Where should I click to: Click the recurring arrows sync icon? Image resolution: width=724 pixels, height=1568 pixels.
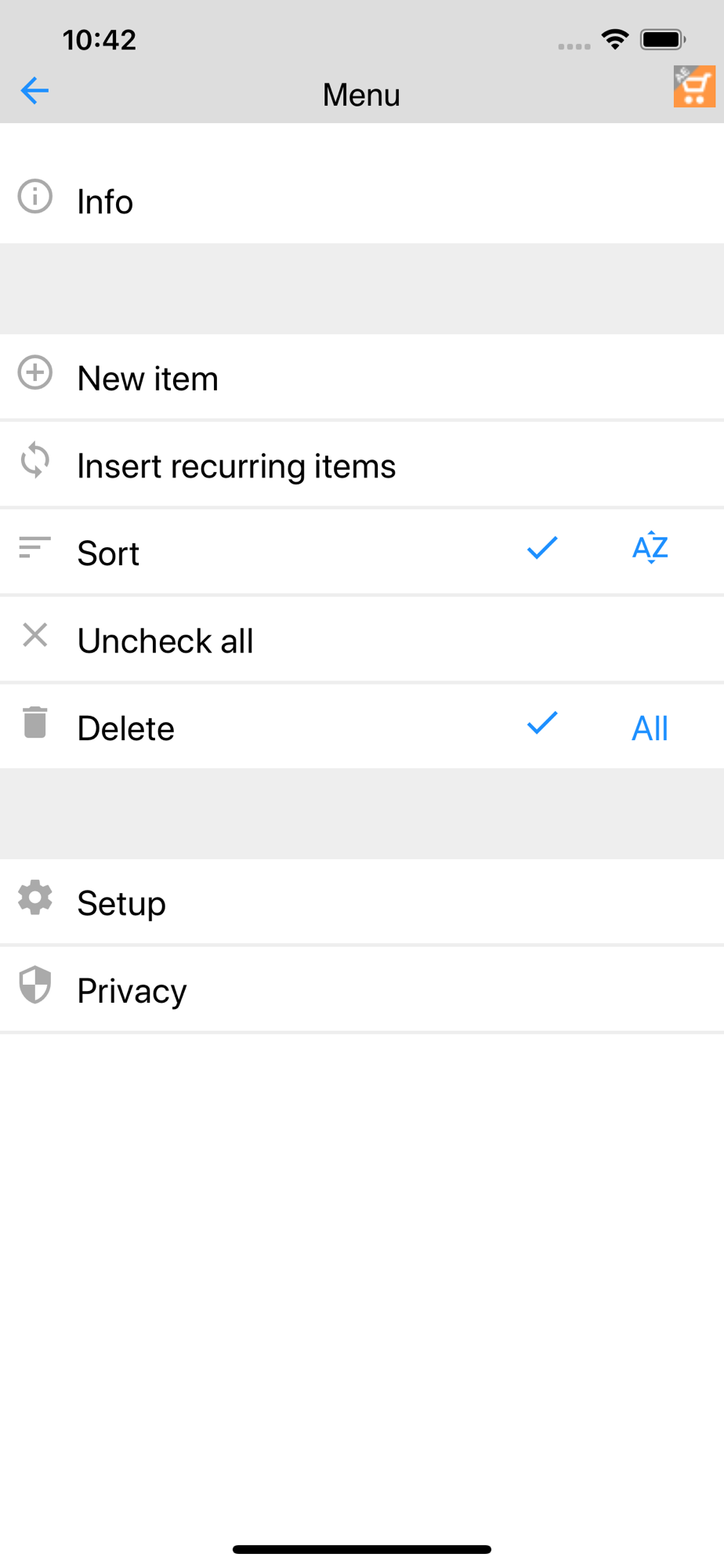point(35,460)
